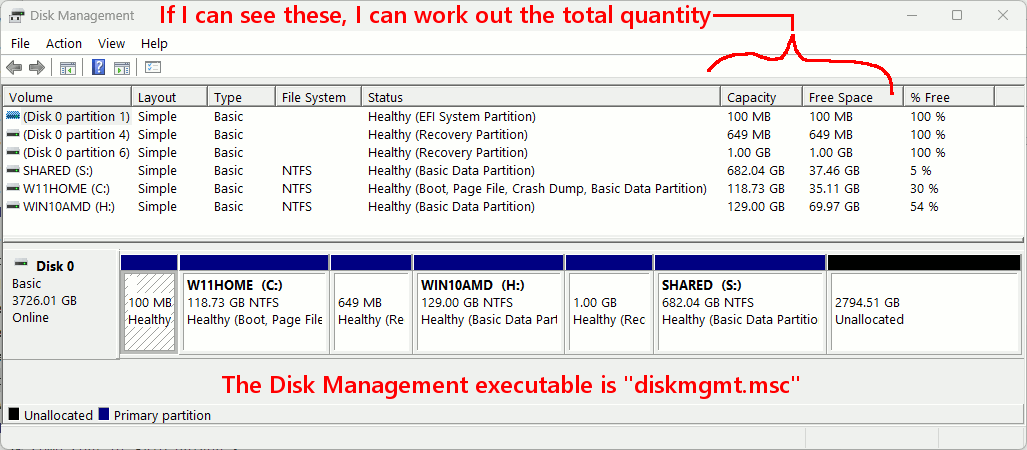Open Help via the blue question-mark icon
The image size is (1027, 450).
[99, 67]
